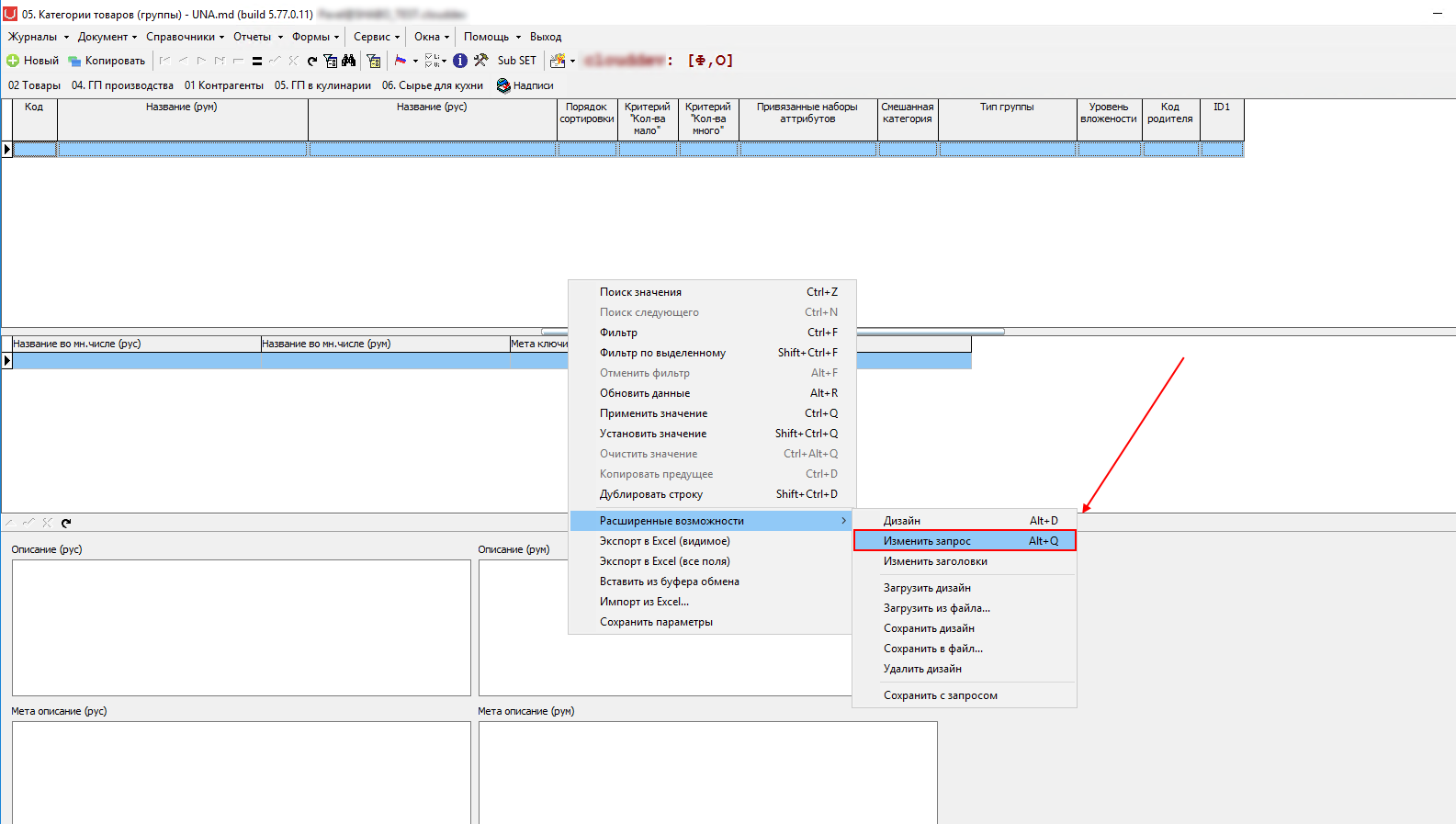Open the Справочники dropdown menu
The height and width of the screenshot is (824, 1456).
click(185, 37)
